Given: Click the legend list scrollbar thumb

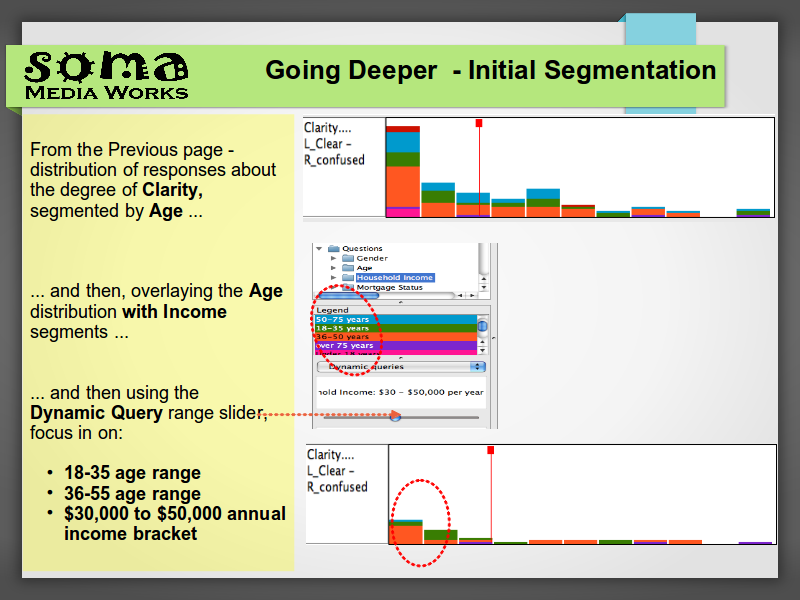Looking at the screenshot, I should click(482, 326).
